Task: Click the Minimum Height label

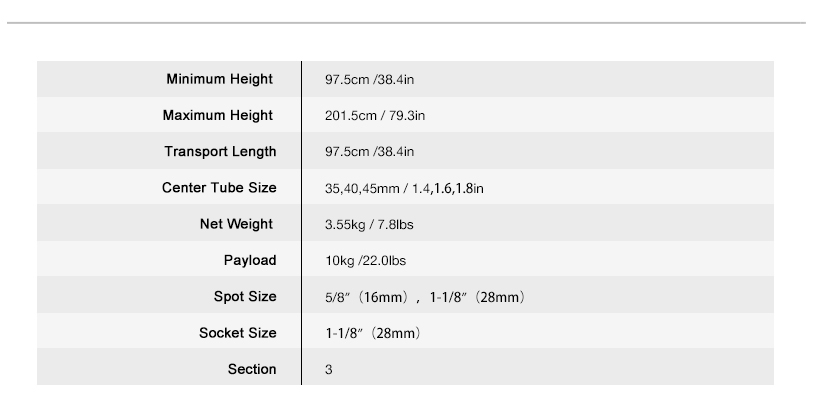Action: (219, 79)
